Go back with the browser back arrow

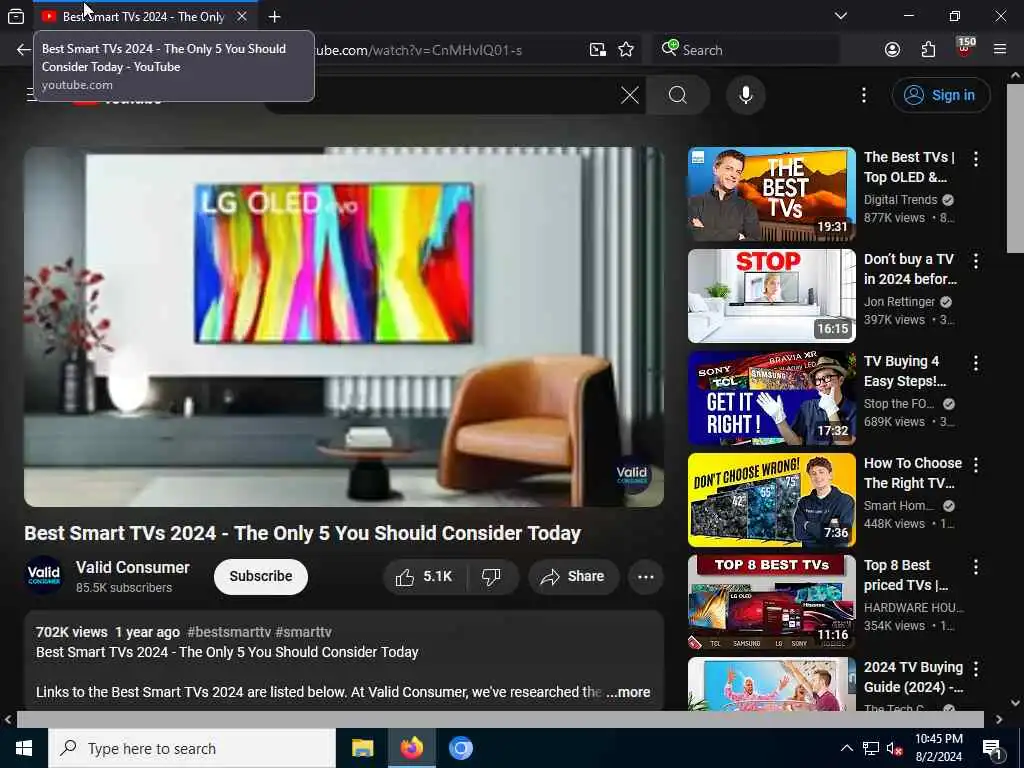(24, 50)
